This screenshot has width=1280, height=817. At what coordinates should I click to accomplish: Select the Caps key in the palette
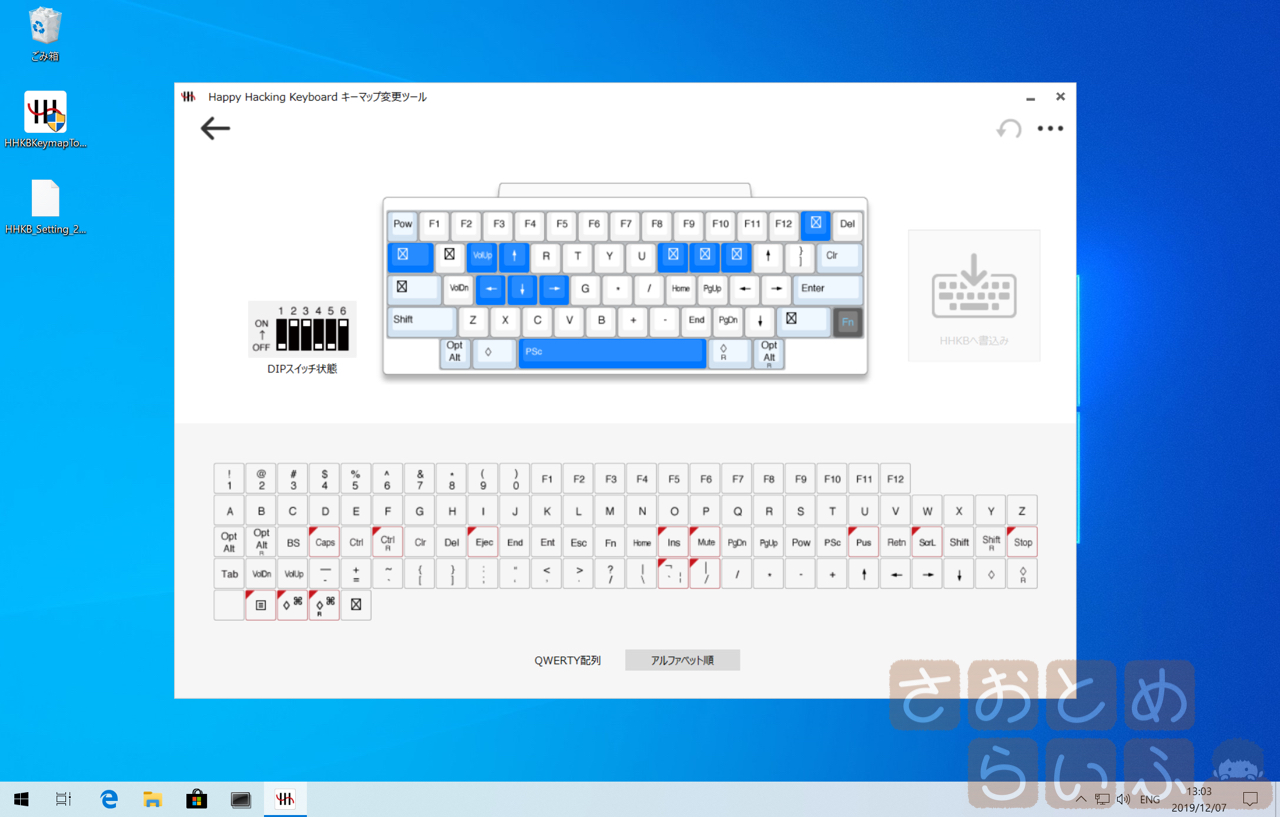(x=324, y=542)
